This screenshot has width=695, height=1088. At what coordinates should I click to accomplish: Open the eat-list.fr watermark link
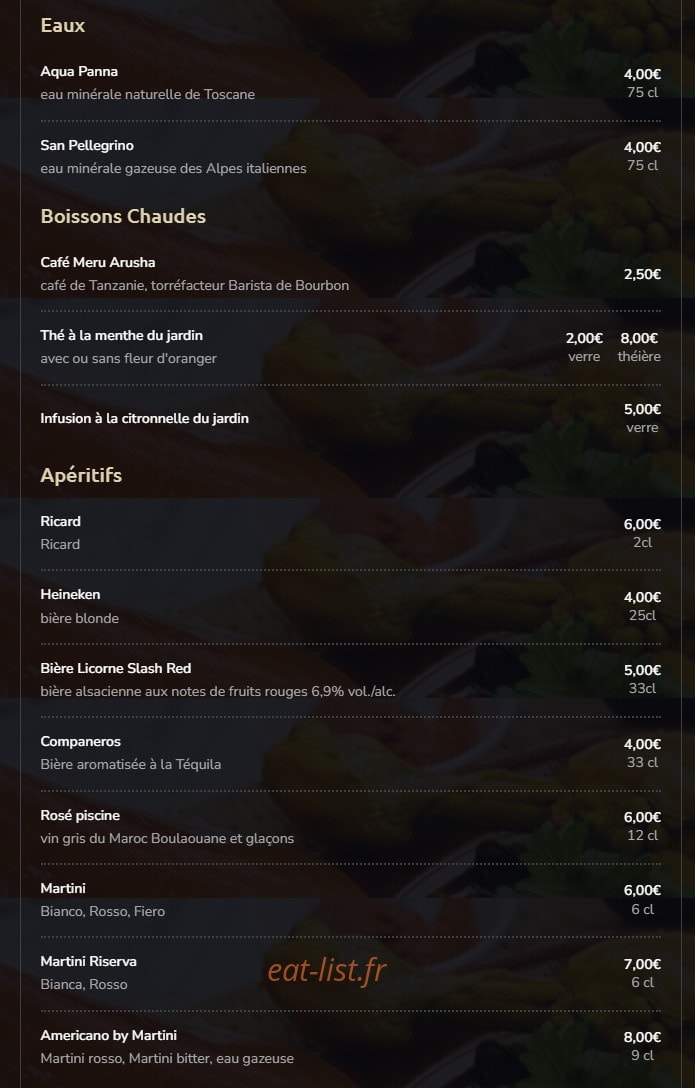(x=327, y=970)
